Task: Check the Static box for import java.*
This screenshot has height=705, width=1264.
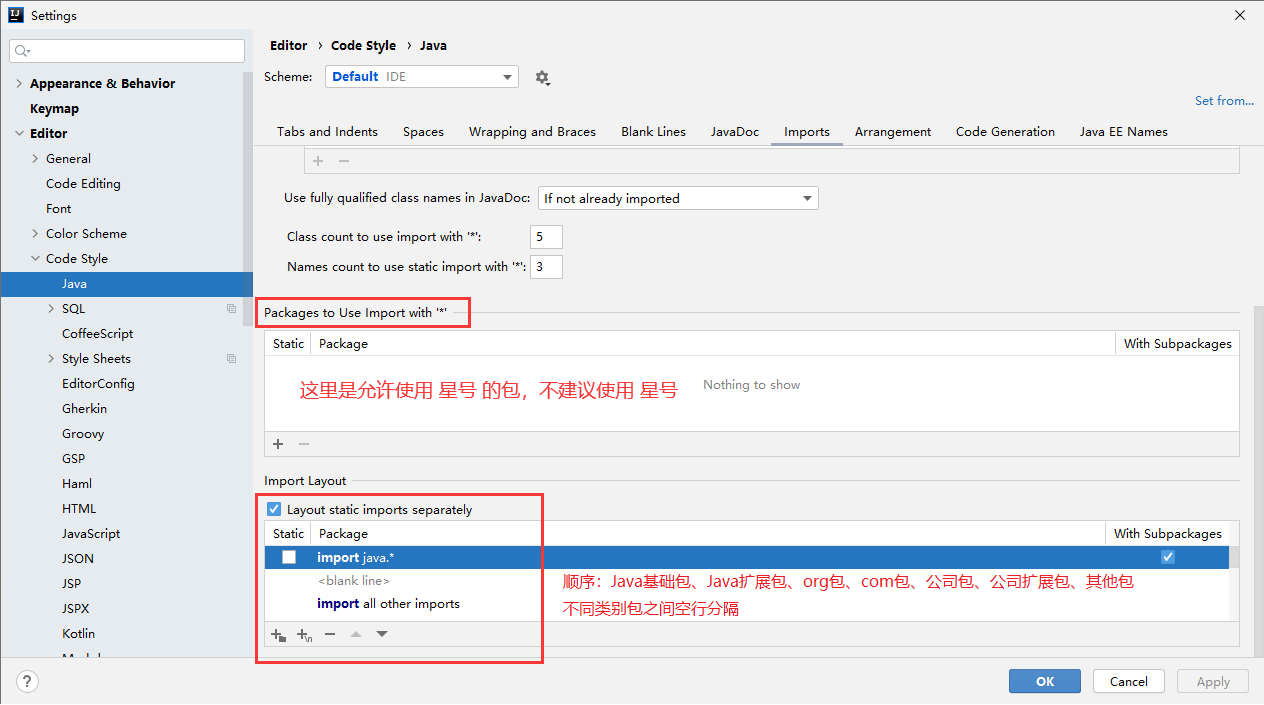Action: 289,557
